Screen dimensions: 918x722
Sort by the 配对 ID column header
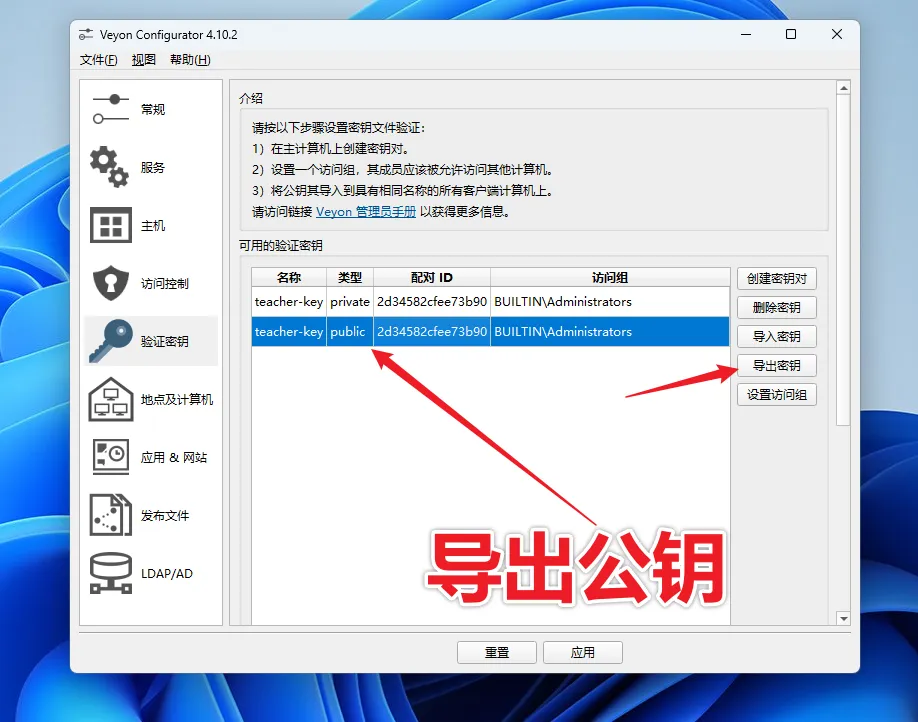pos(431,278)
